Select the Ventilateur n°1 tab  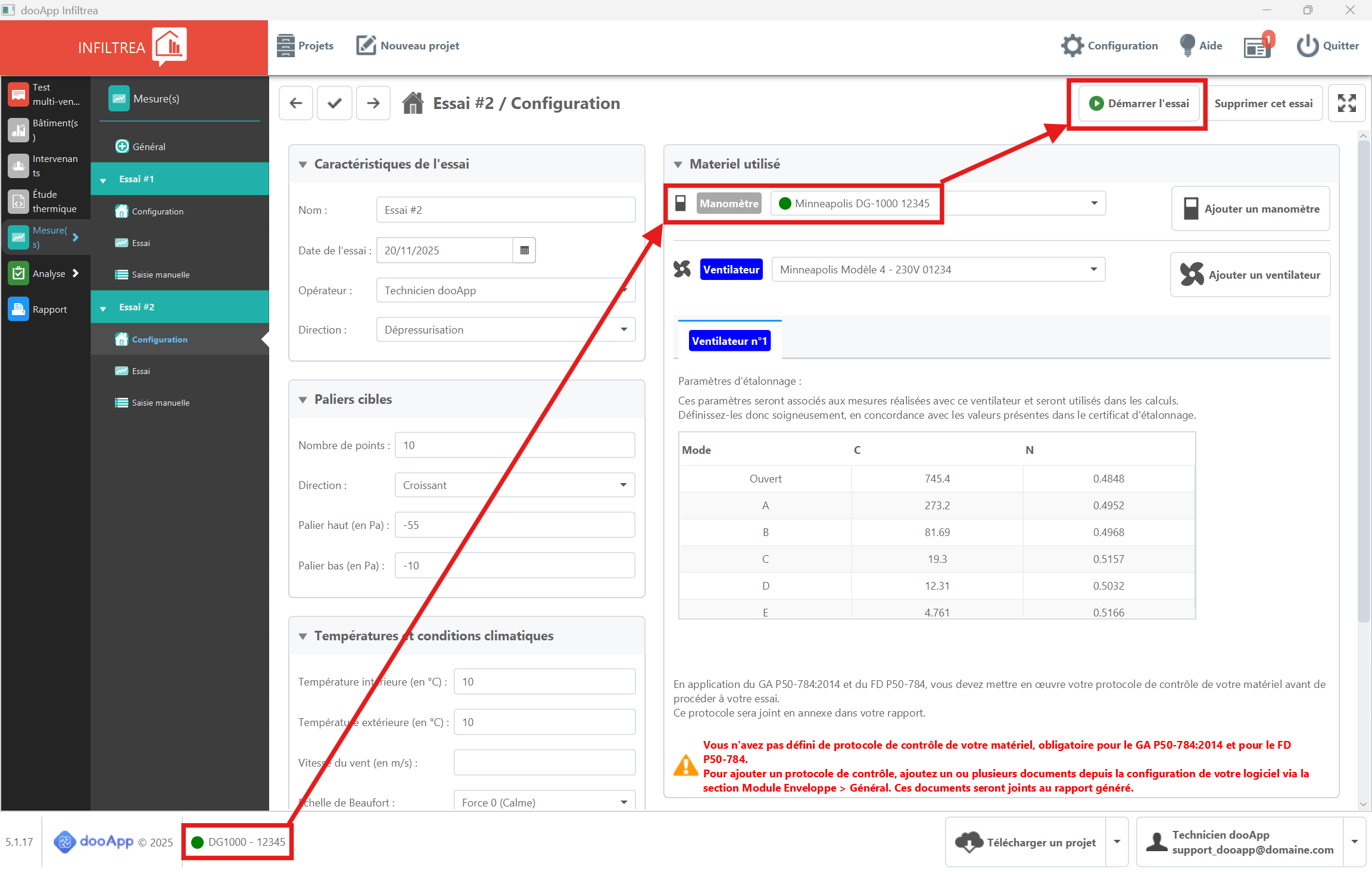point(729,341)
